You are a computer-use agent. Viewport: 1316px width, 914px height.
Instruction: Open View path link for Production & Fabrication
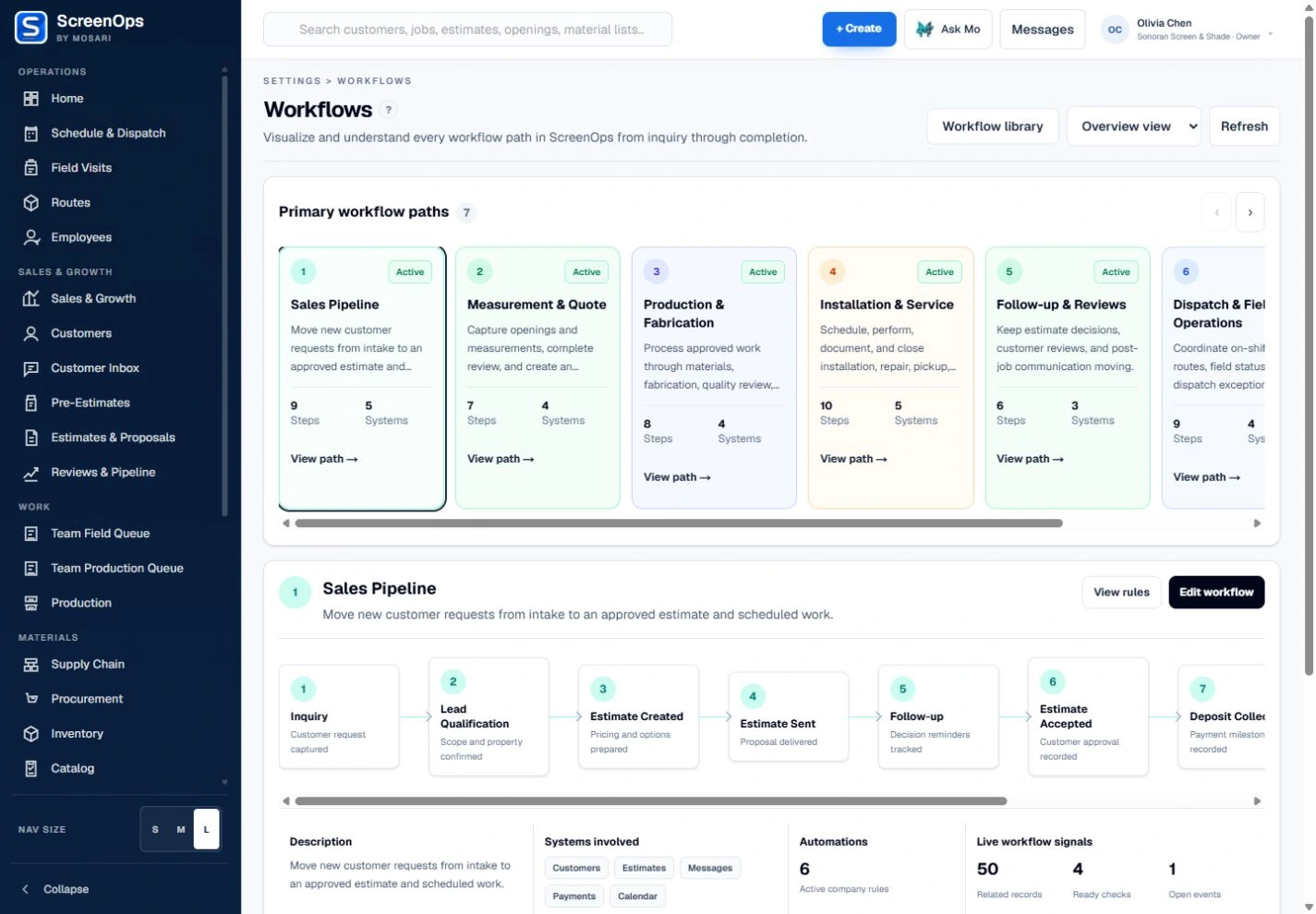[x=677, y=477]
